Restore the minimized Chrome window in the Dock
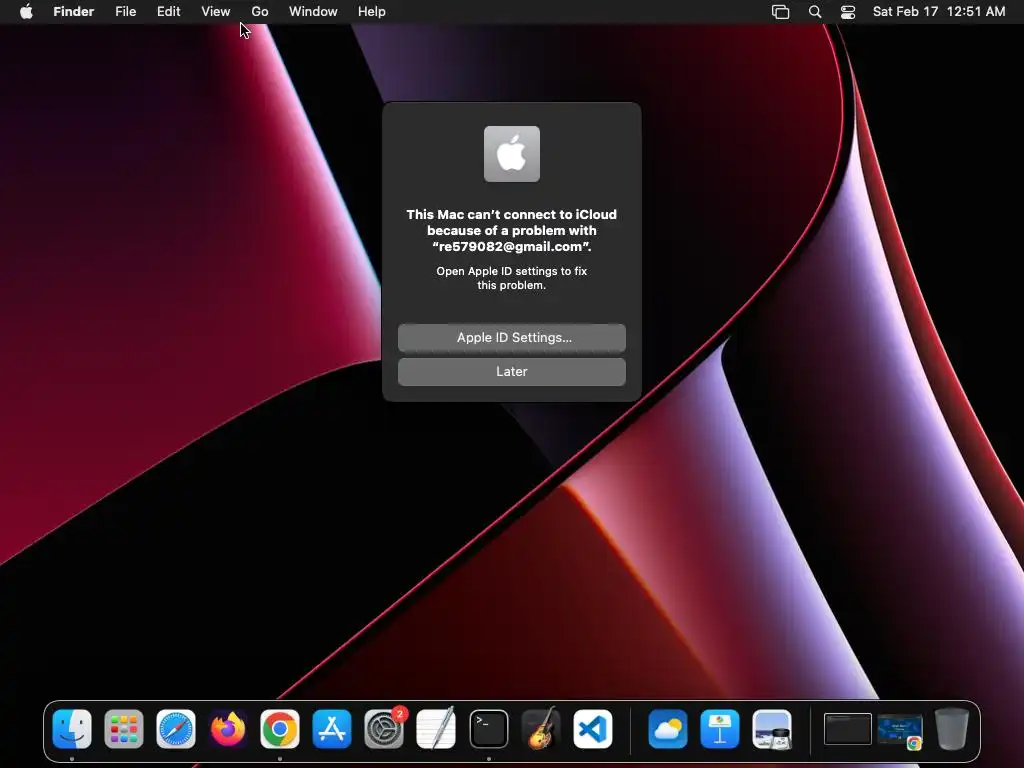1024x768 pixels. 900,730
